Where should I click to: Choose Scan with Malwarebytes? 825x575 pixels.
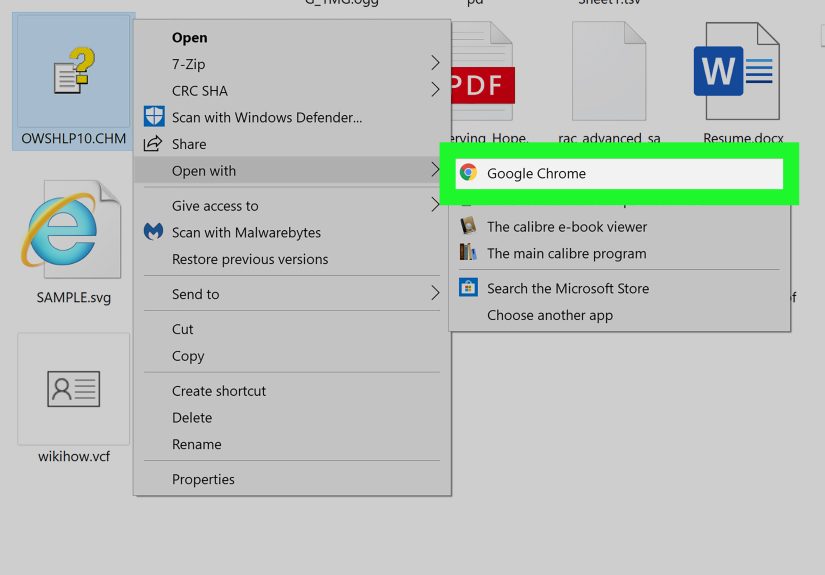pyautogui.click(x=293, y=233)
